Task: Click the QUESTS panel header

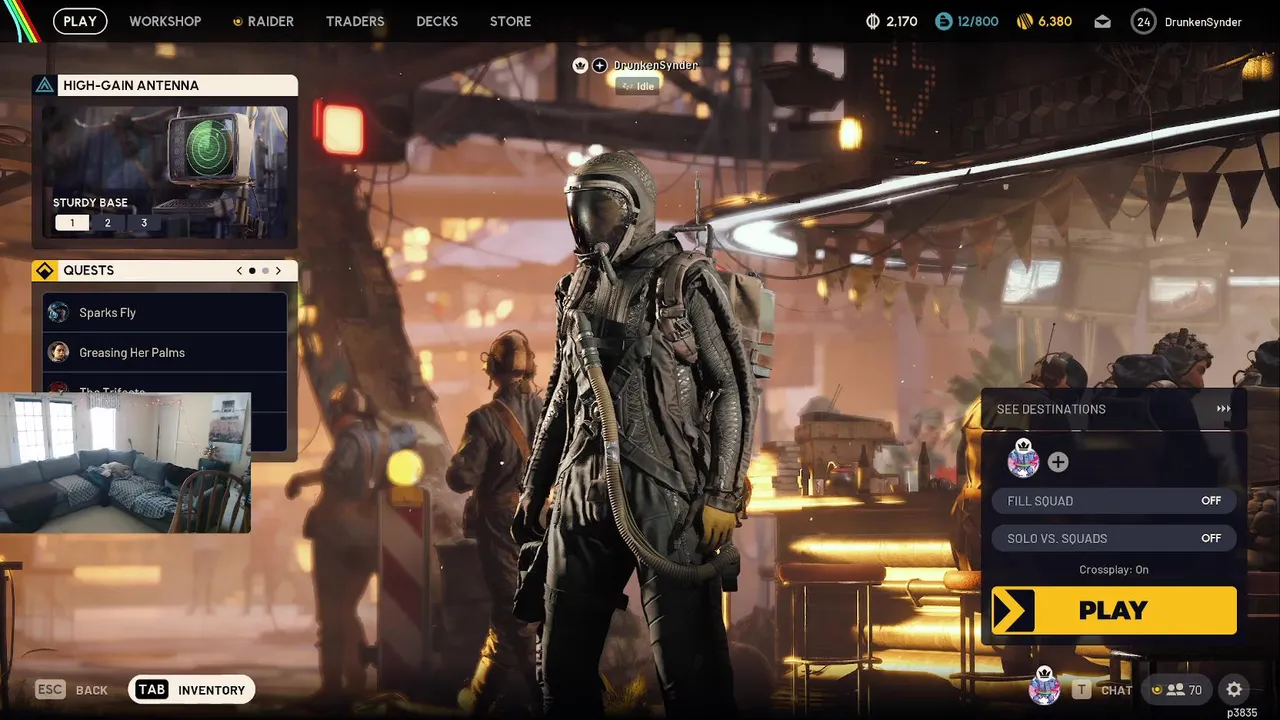Action: pos(165,270)
